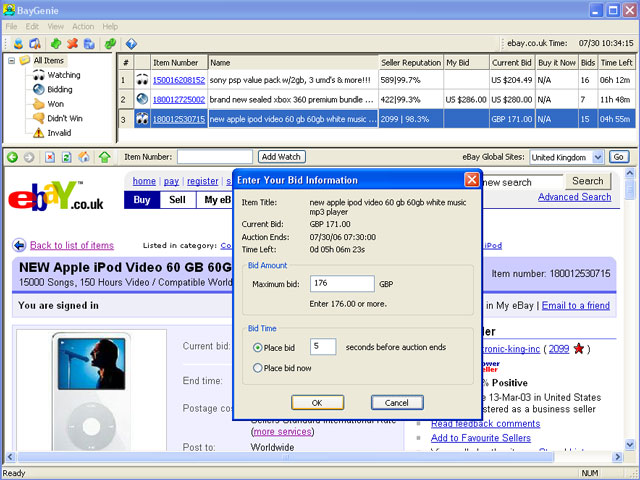Click the vertical scrollbar up arrow
The image size is (640, 480).
pyautogui.click(x=630, y=173)
